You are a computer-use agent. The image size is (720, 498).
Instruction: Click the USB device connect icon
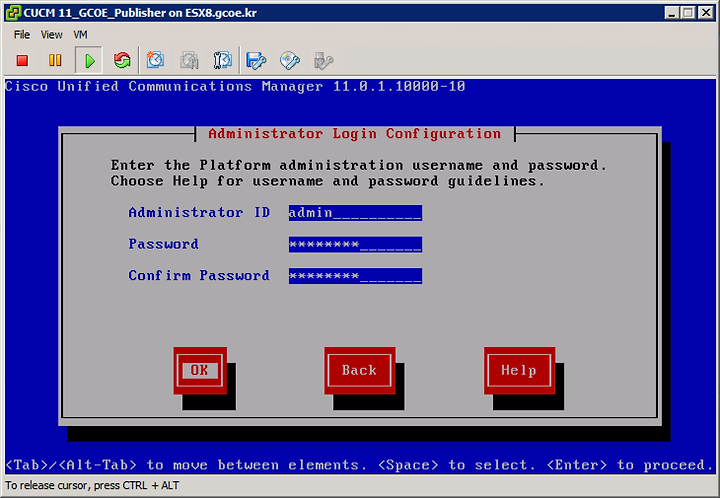point(323,60)
